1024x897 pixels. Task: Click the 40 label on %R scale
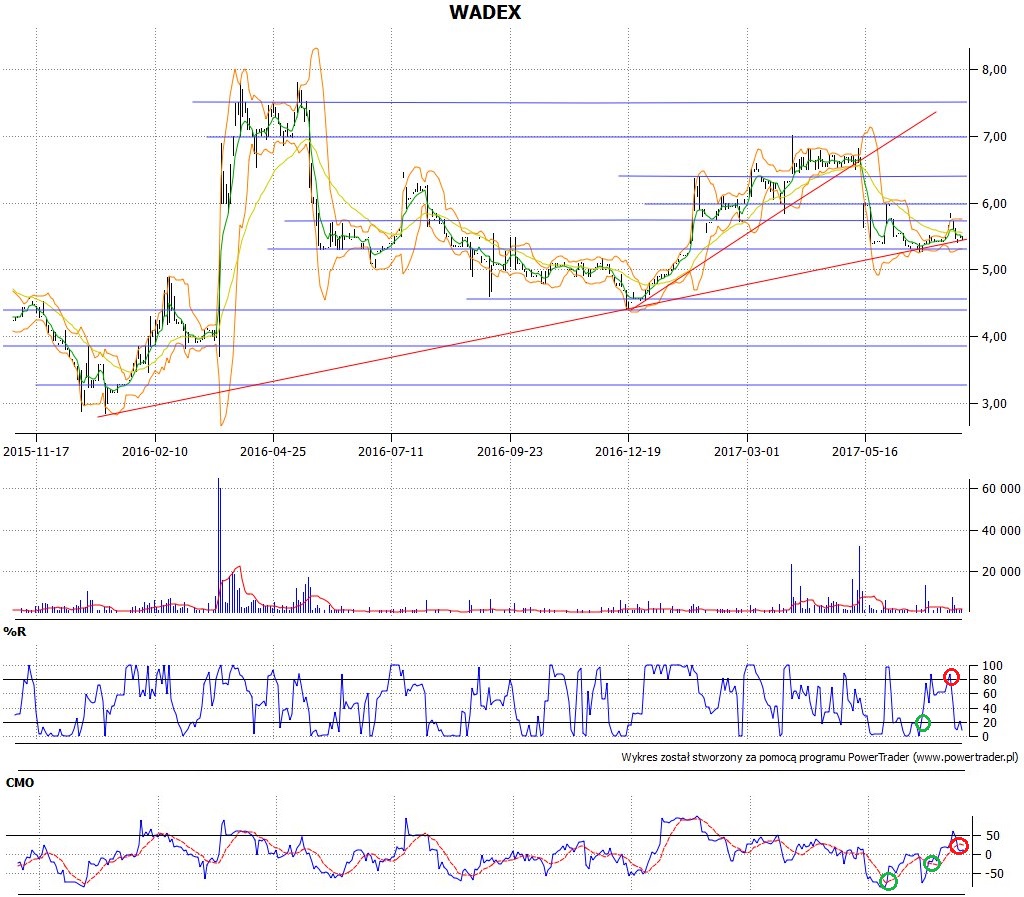coord(989,708)
